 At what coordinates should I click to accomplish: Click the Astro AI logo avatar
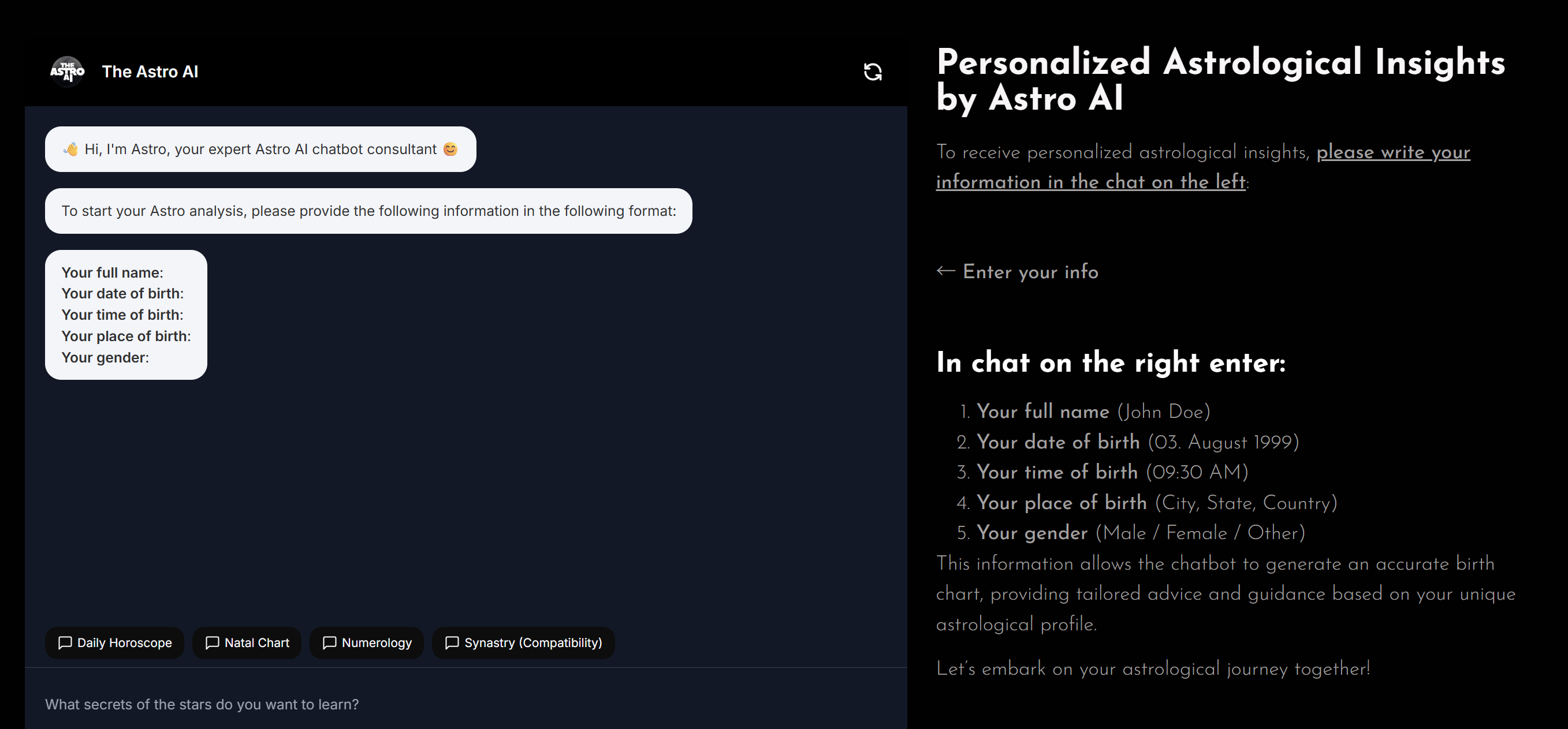pos(67,72)
